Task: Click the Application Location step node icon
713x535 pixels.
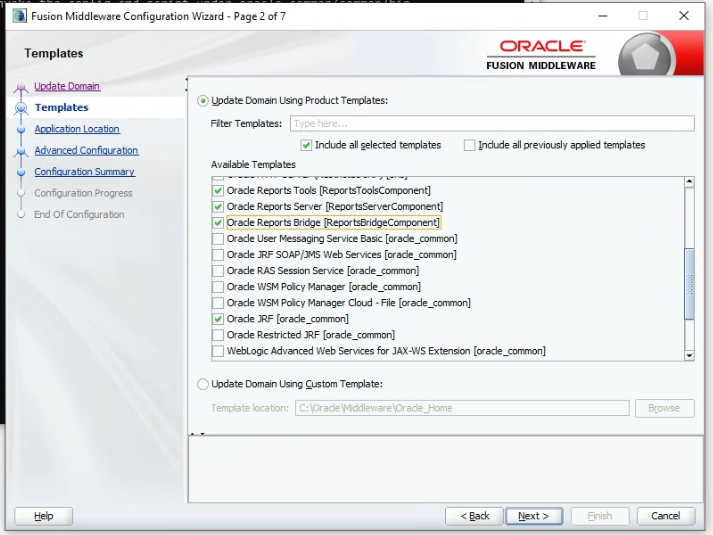Action: pyautogui.click(x=20, y=130)
